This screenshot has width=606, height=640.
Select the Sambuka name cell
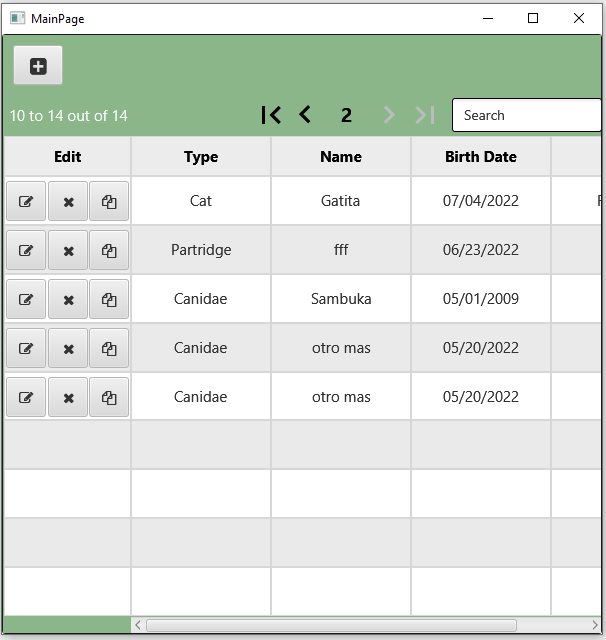pyautogui.click(x=341, y=299)
